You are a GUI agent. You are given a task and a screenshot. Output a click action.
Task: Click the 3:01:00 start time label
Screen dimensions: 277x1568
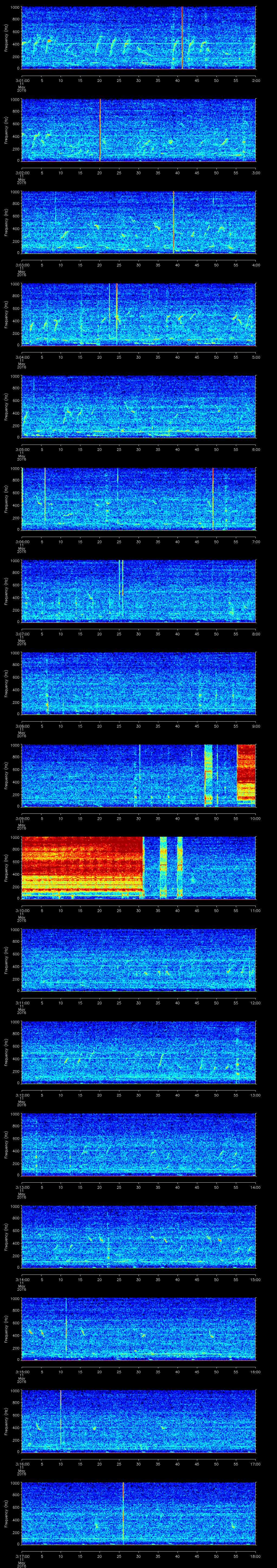(22, 80)
